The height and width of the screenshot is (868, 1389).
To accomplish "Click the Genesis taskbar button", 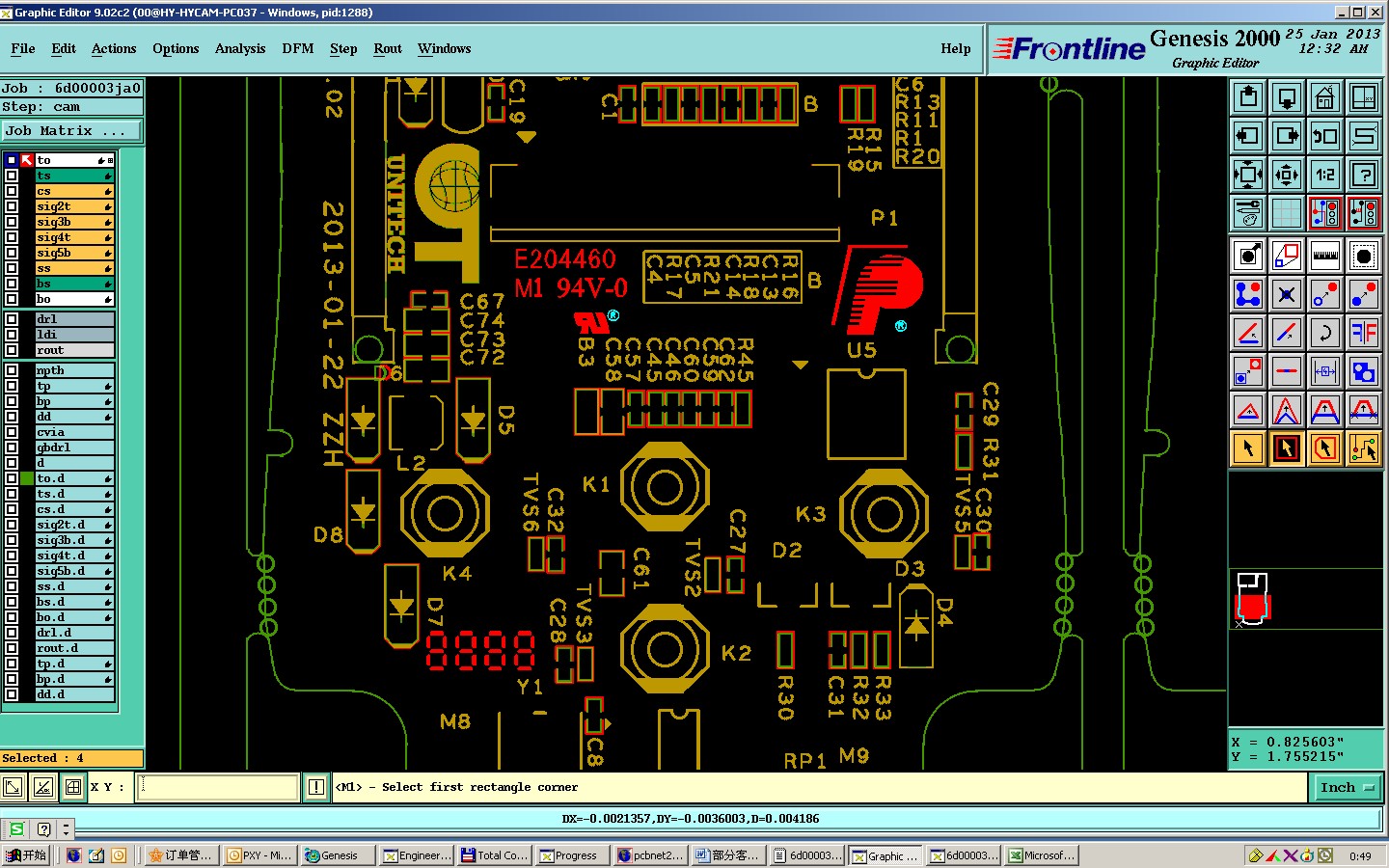I will click(337, 855).
